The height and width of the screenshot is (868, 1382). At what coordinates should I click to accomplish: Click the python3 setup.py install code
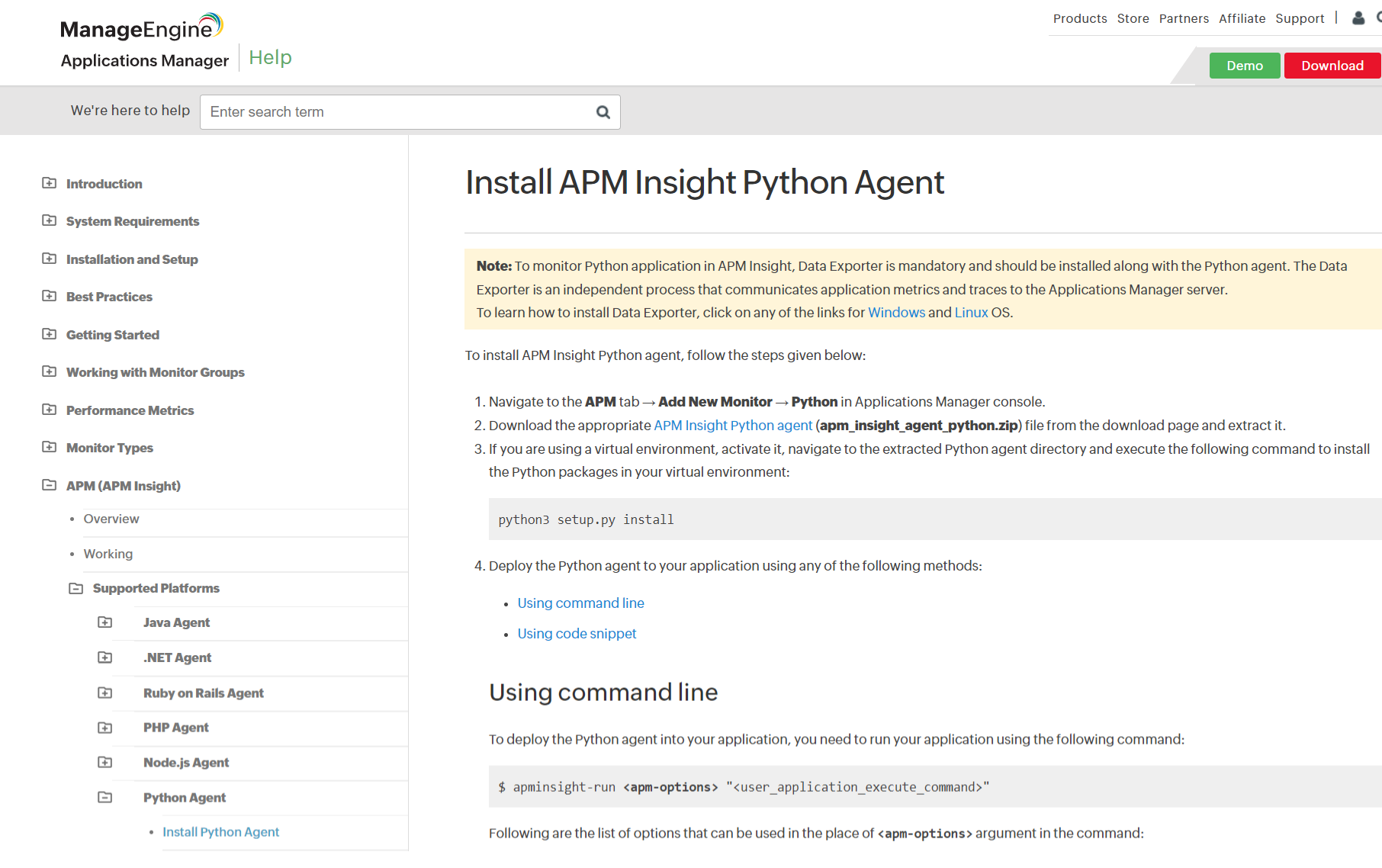pos(586,519)
